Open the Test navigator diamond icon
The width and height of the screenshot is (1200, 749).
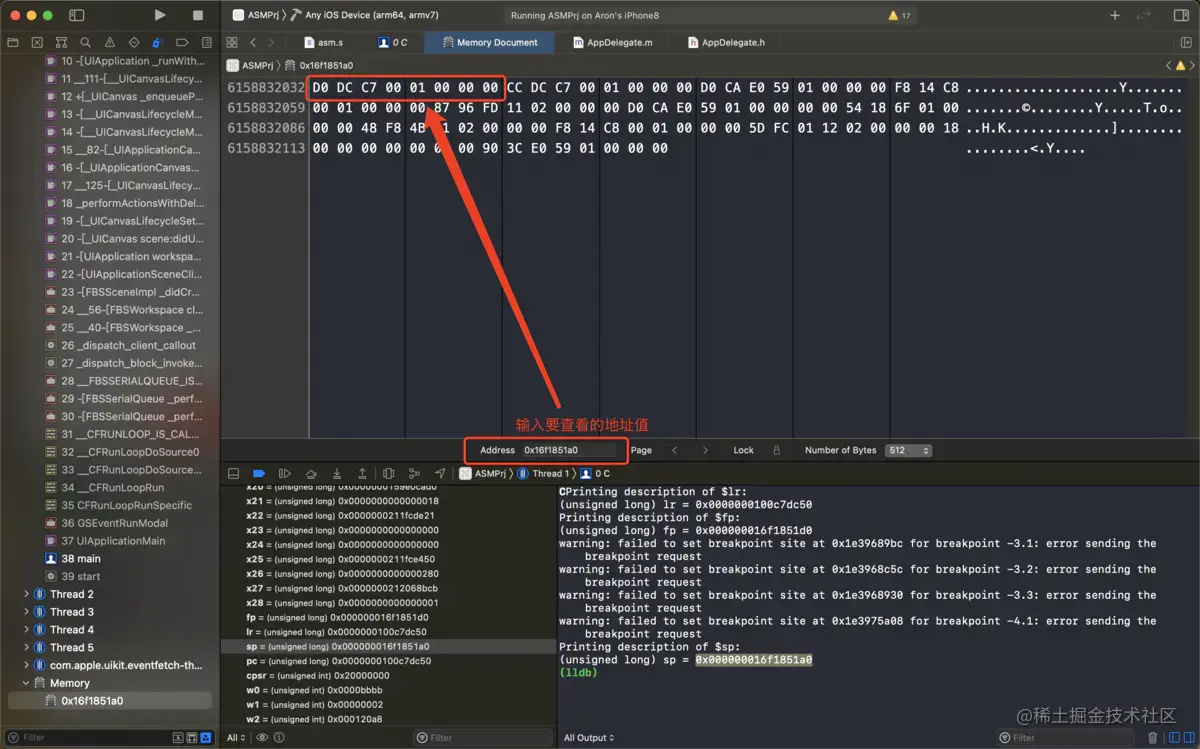[x=133, y=43]
